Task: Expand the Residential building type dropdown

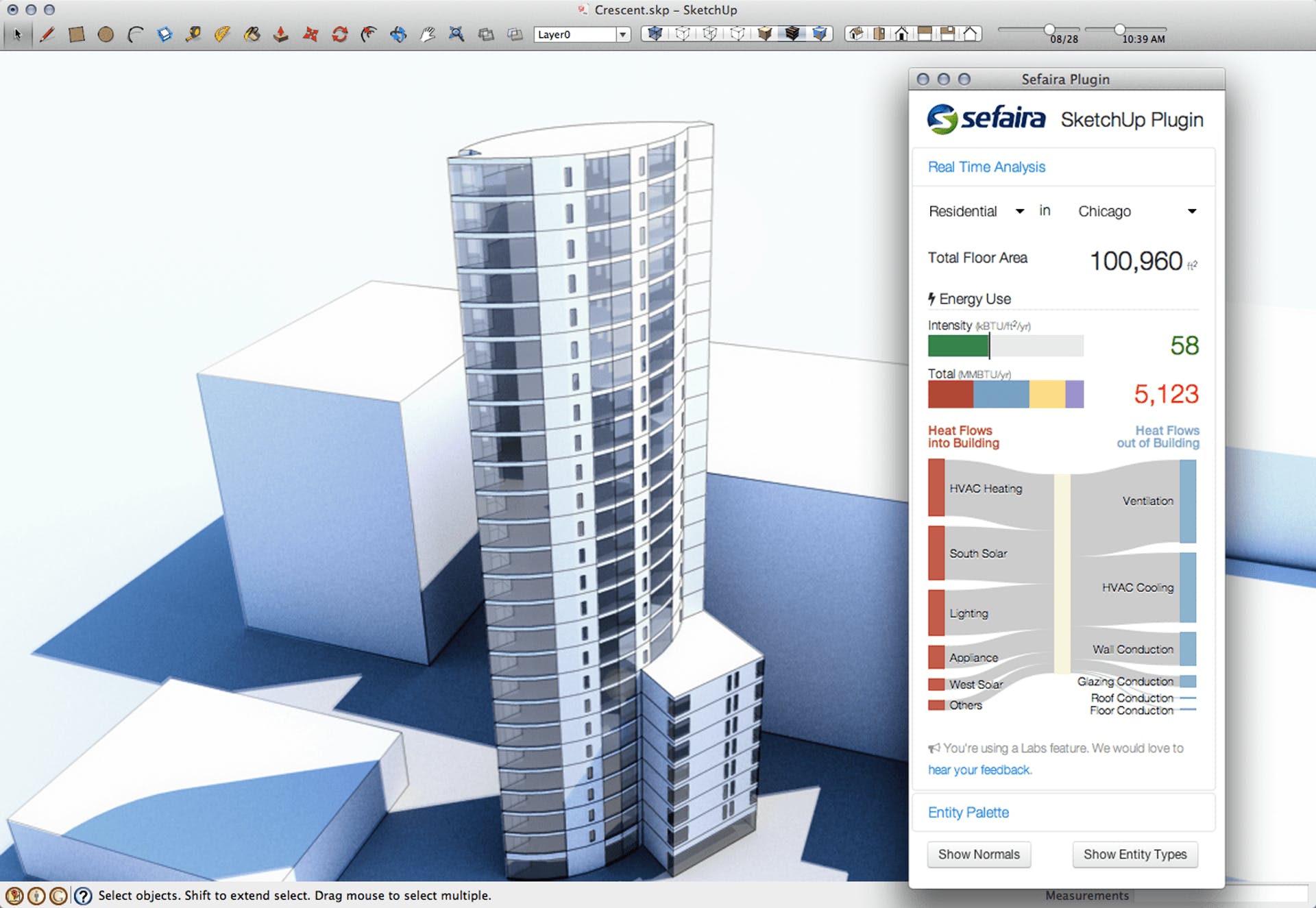Action: [1019, 211]
